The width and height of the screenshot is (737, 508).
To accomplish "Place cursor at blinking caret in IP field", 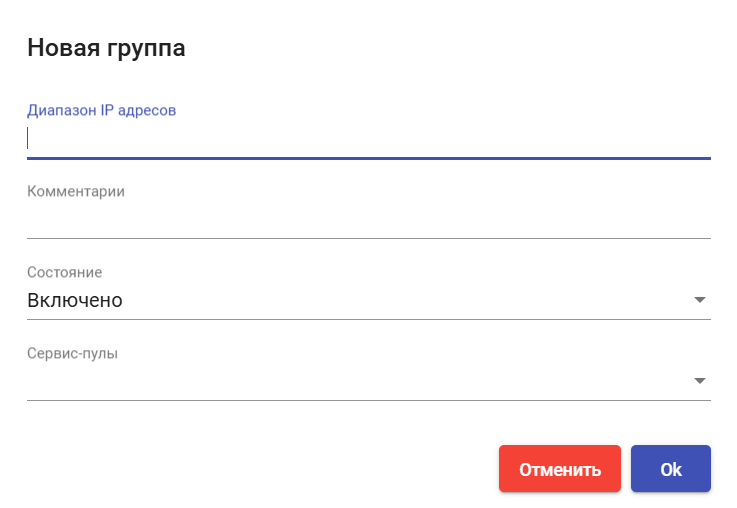I will (28, 138).
